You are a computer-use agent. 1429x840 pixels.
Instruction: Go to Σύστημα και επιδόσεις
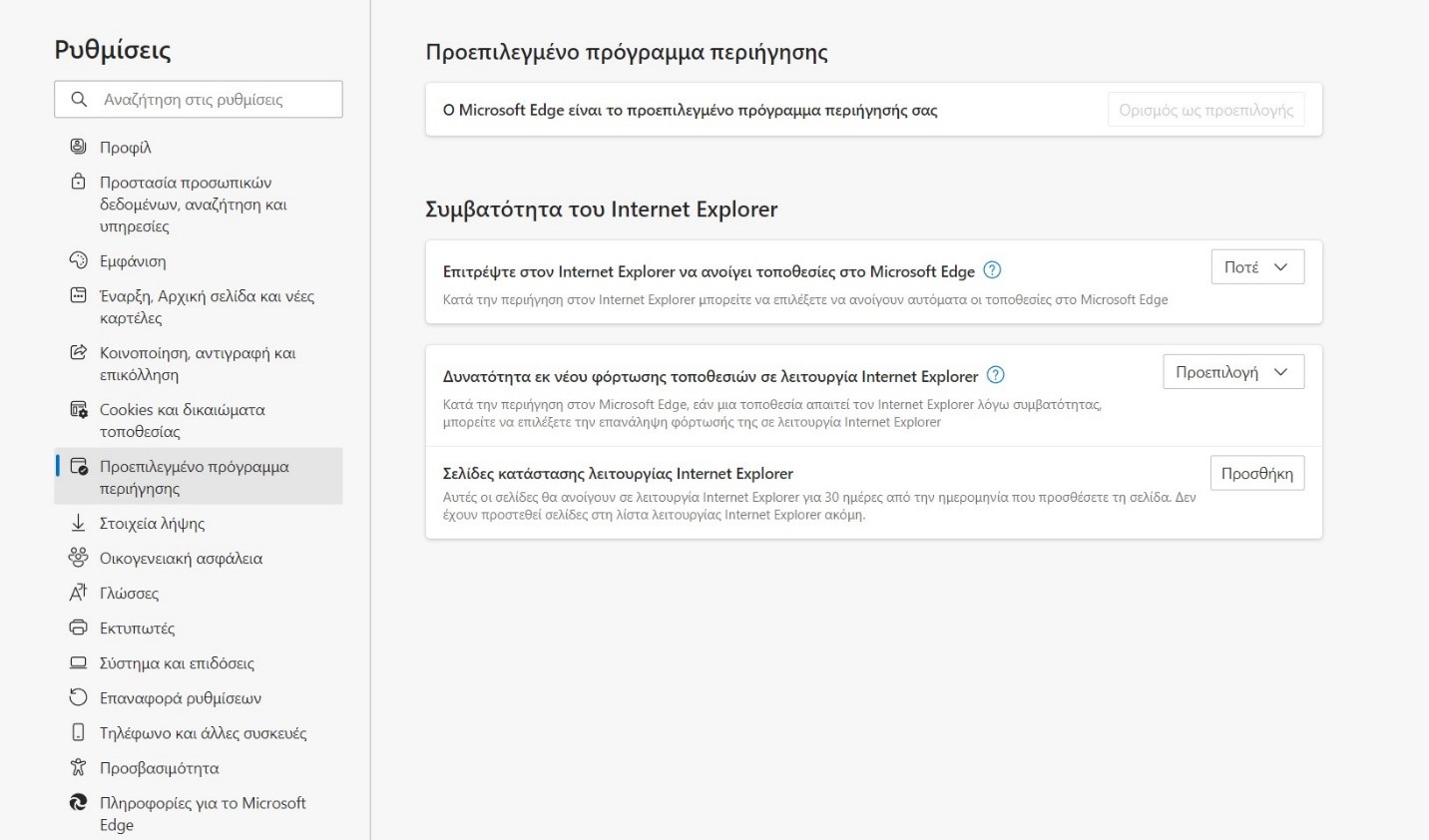coord(199,663)
